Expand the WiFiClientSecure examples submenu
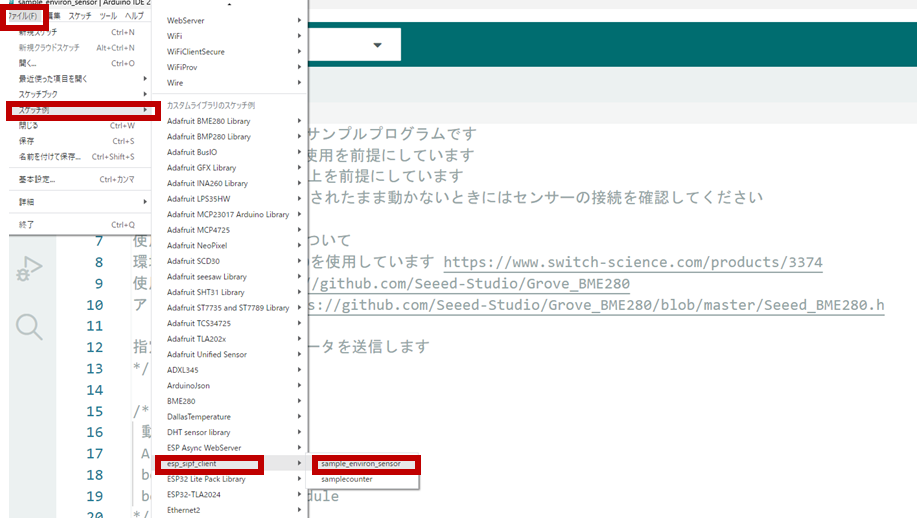917x518 pixels. (230, 51)
